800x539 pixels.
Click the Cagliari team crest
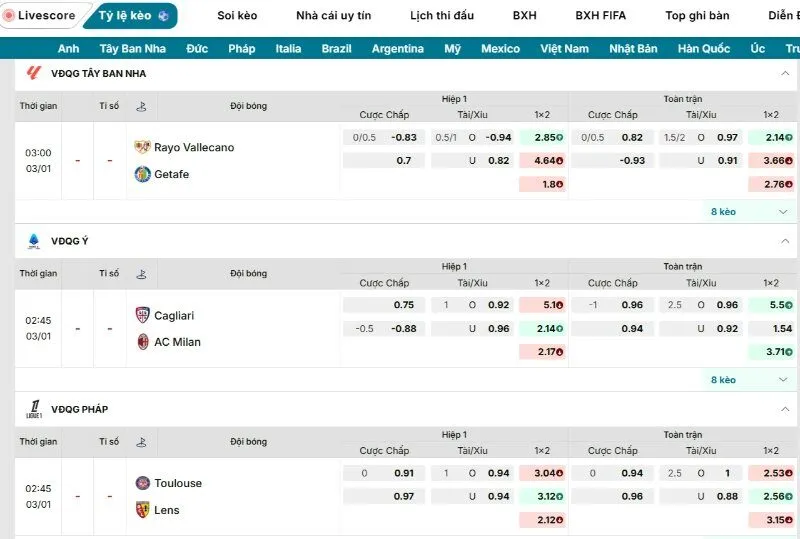(142, 315)
